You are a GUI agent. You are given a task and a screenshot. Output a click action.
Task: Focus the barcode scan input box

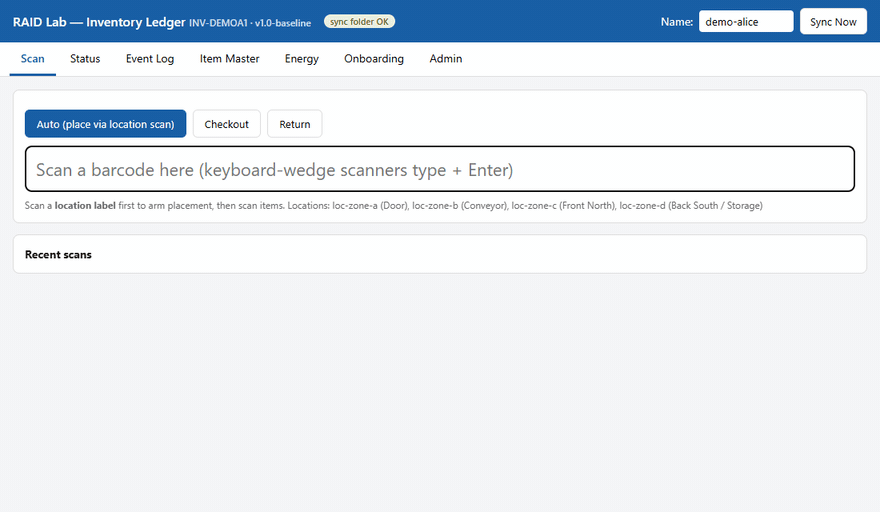(440, 169)
